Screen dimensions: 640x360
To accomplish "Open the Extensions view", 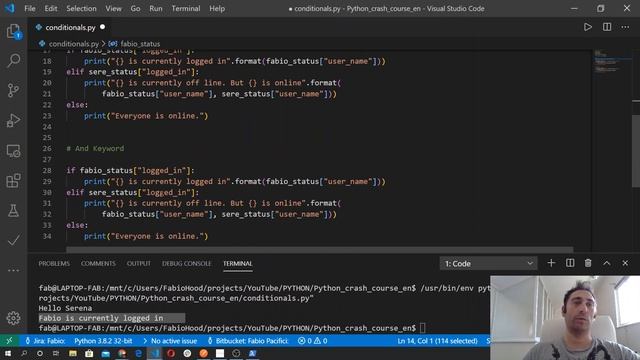I will click(x=13, y=180).
